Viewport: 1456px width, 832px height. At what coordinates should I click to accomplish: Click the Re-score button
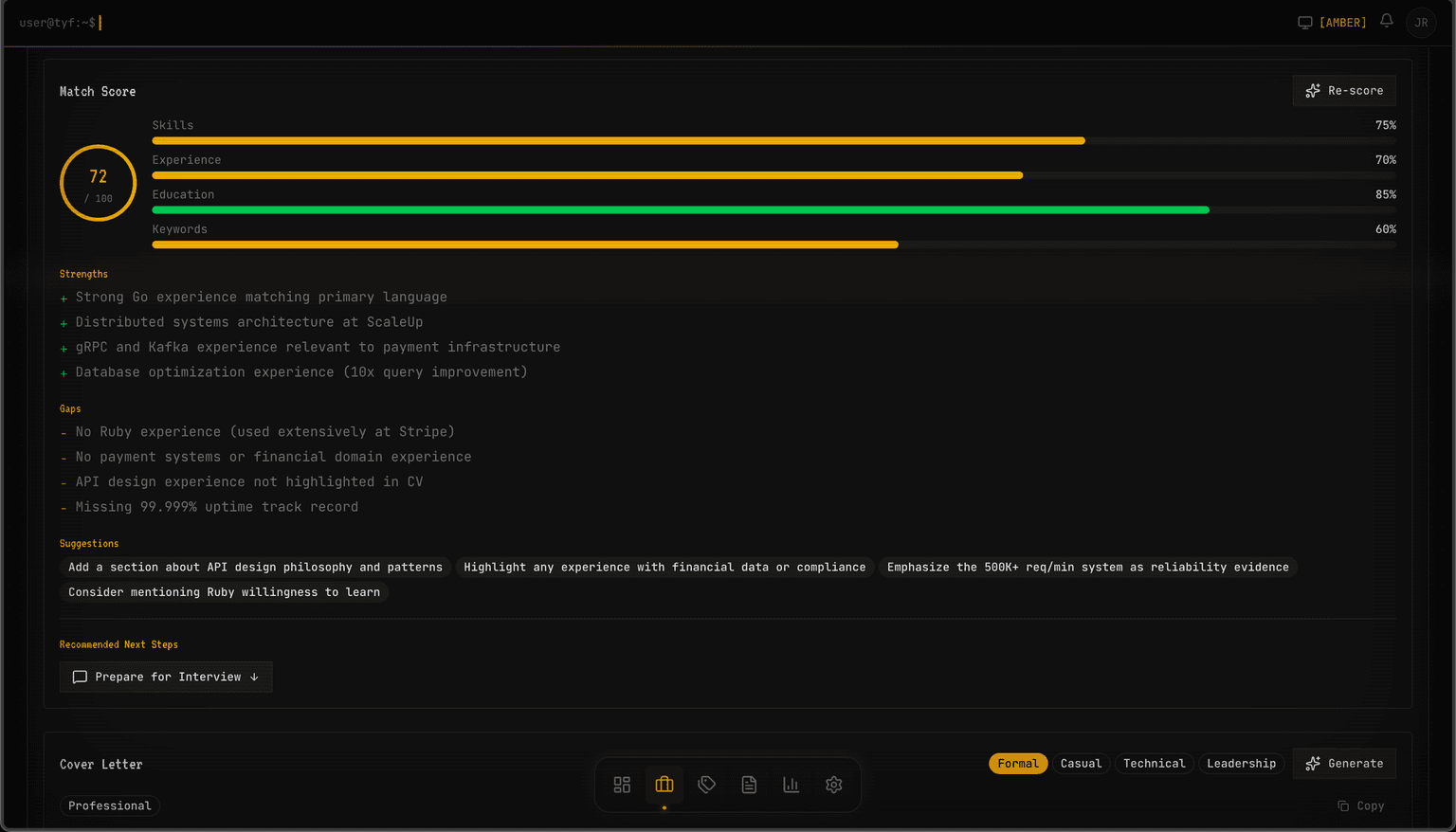[1344, 91]
